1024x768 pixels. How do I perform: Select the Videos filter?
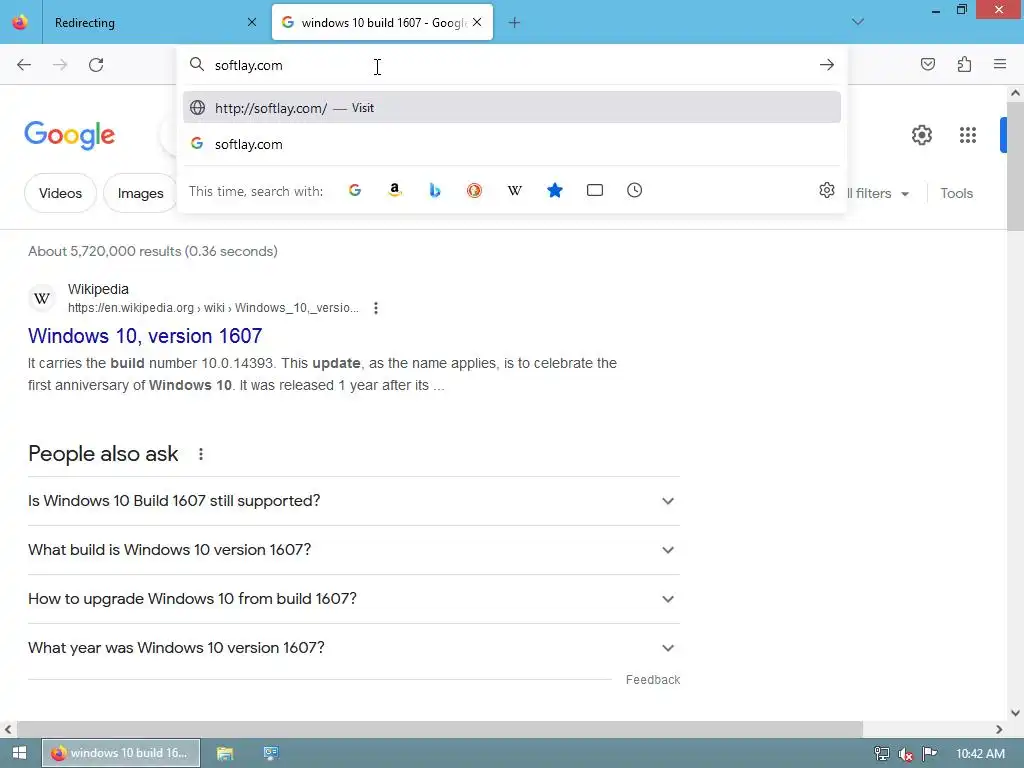coord(60,193)
